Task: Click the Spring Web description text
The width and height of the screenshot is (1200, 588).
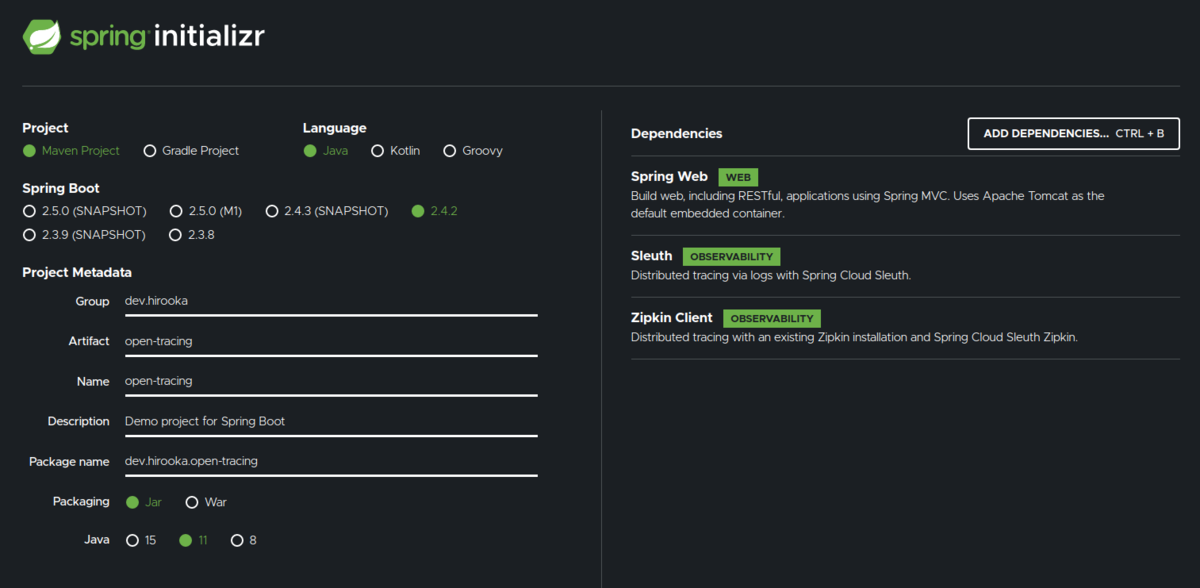Action: point(867,204)
